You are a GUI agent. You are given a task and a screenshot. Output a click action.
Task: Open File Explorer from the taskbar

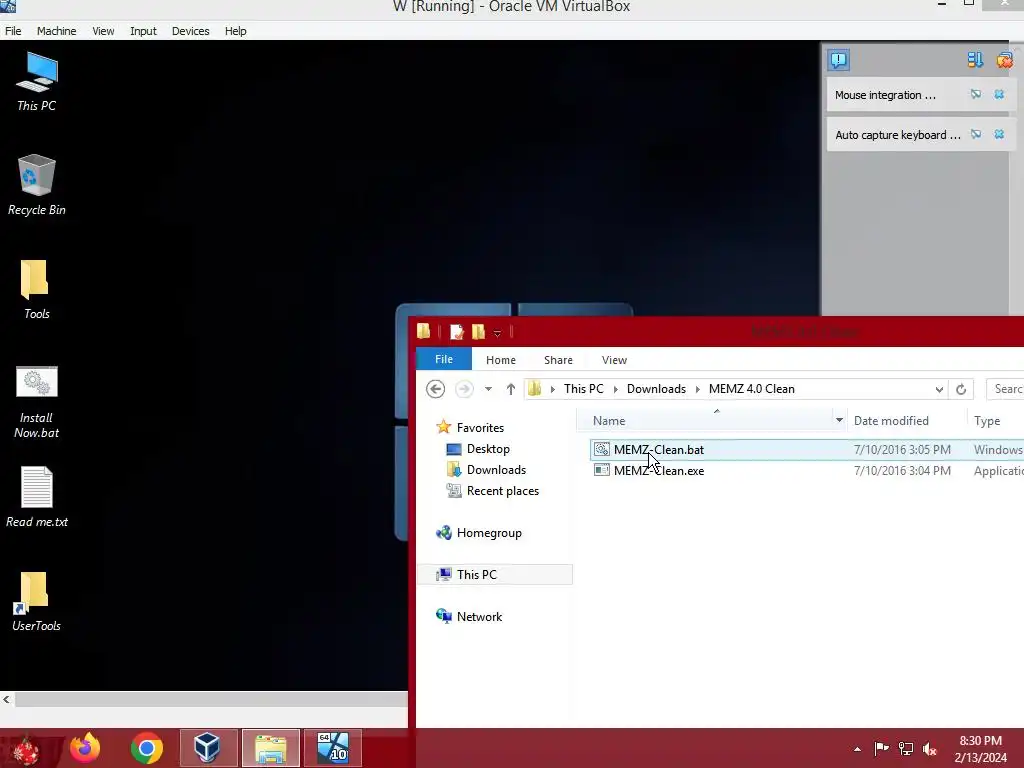pos(270,748)
